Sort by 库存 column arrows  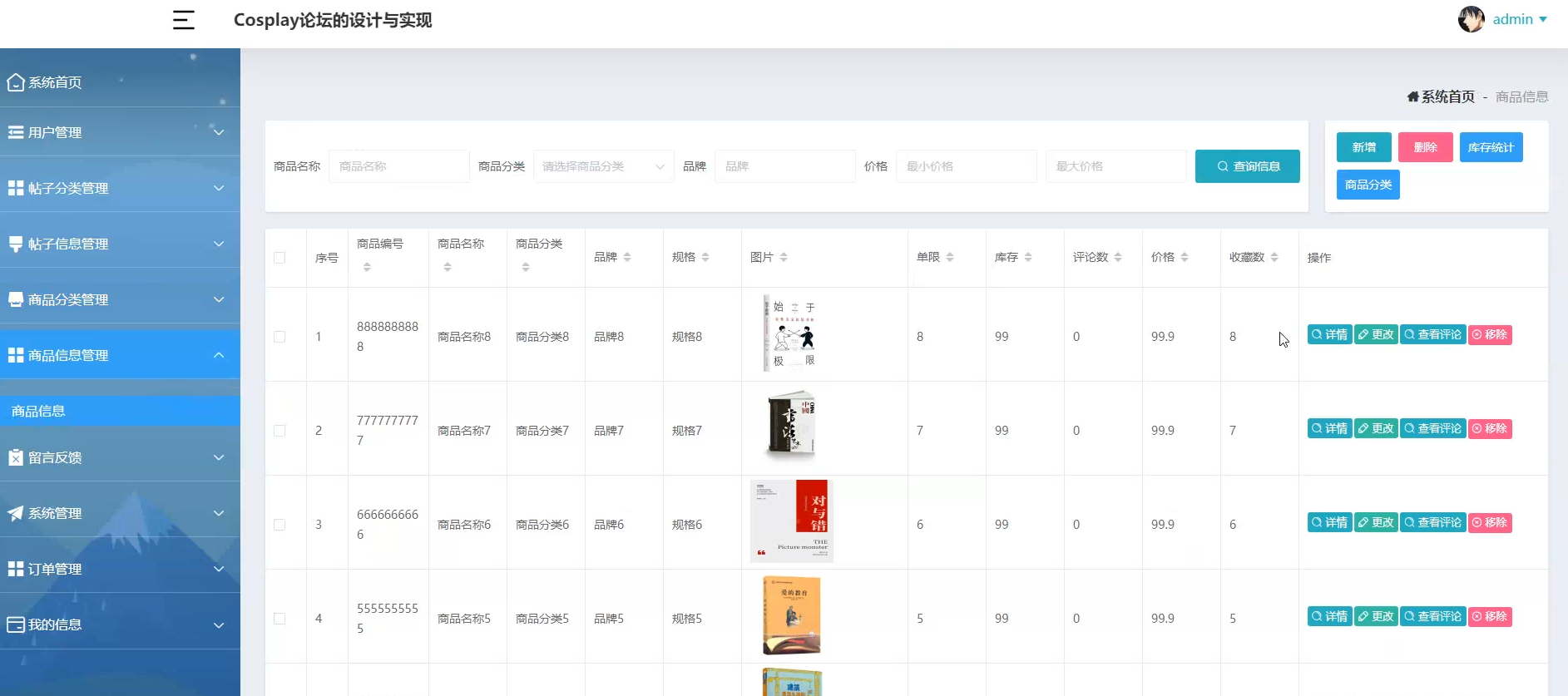[x=1028, y=258]
